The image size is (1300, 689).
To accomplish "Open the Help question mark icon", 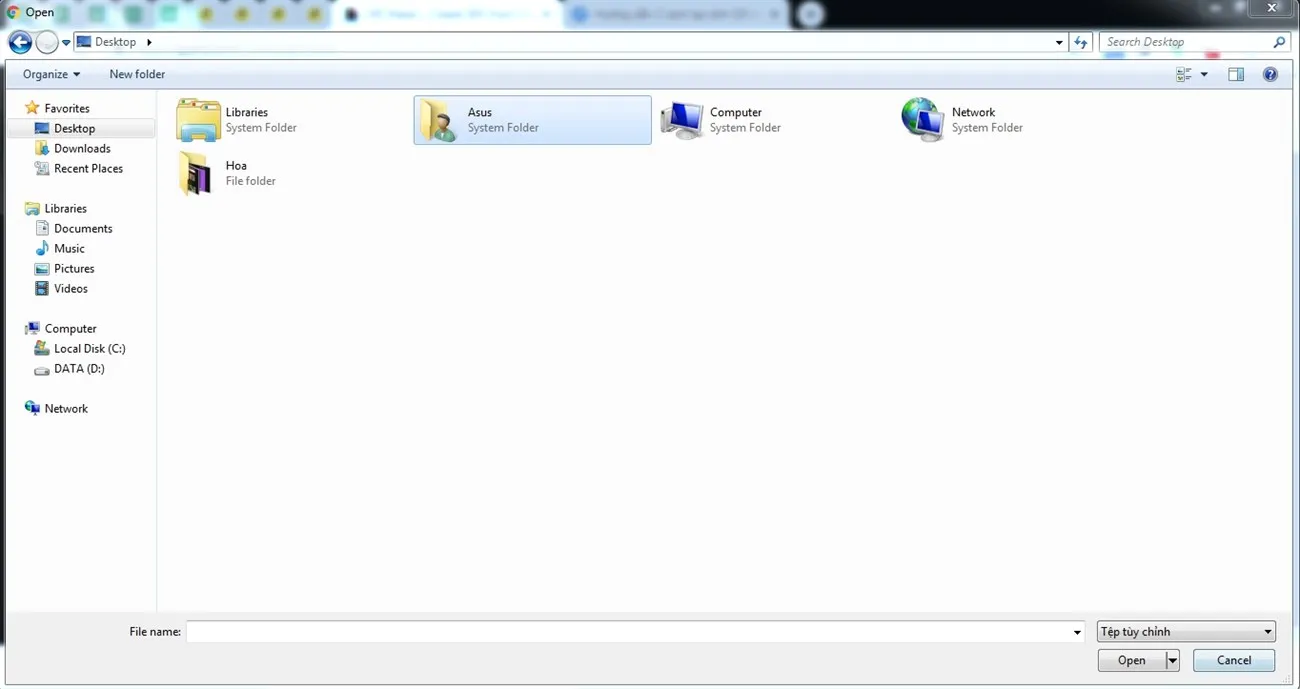I will [1269, 73].
